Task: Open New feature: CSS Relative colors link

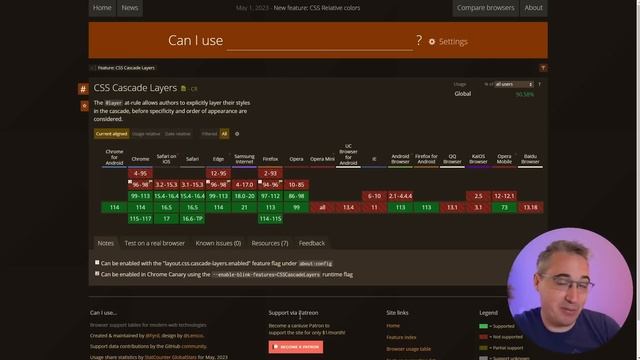Action: tap(317, 8)
